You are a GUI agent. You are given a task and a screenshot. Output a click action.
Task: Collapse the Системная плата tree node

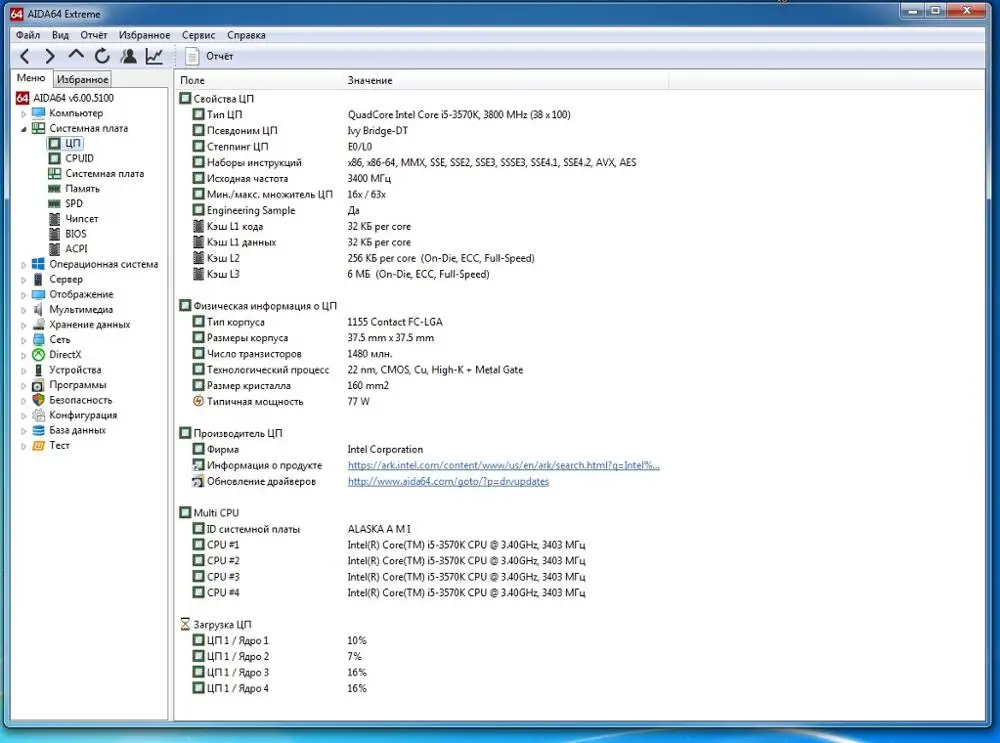(24, 129)
